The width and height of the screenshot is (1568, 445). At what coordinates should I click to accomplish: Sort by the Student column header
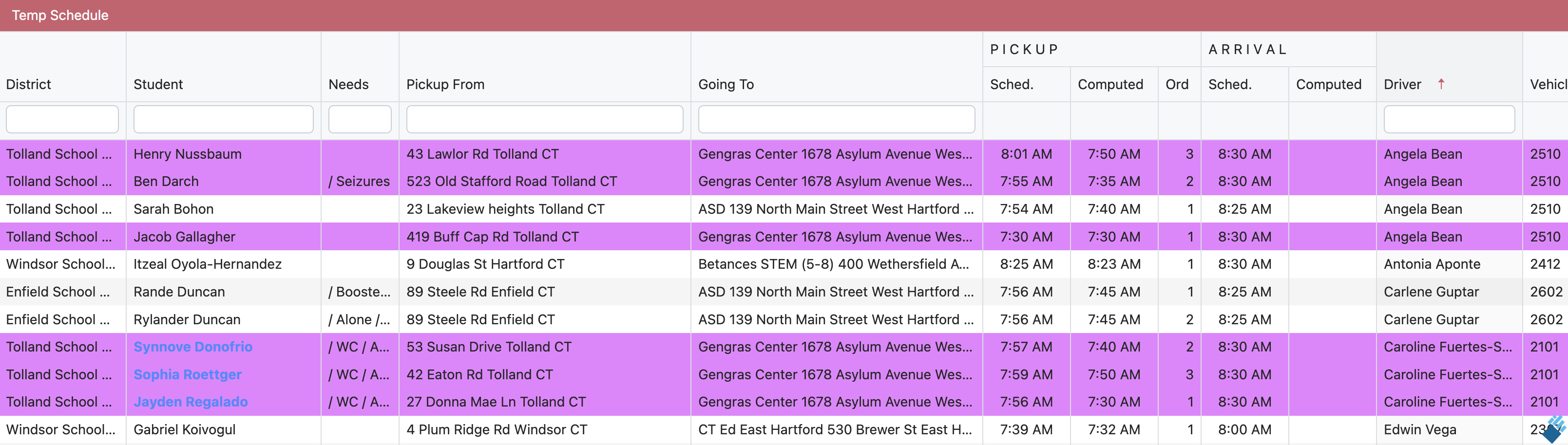pos(158,85)
